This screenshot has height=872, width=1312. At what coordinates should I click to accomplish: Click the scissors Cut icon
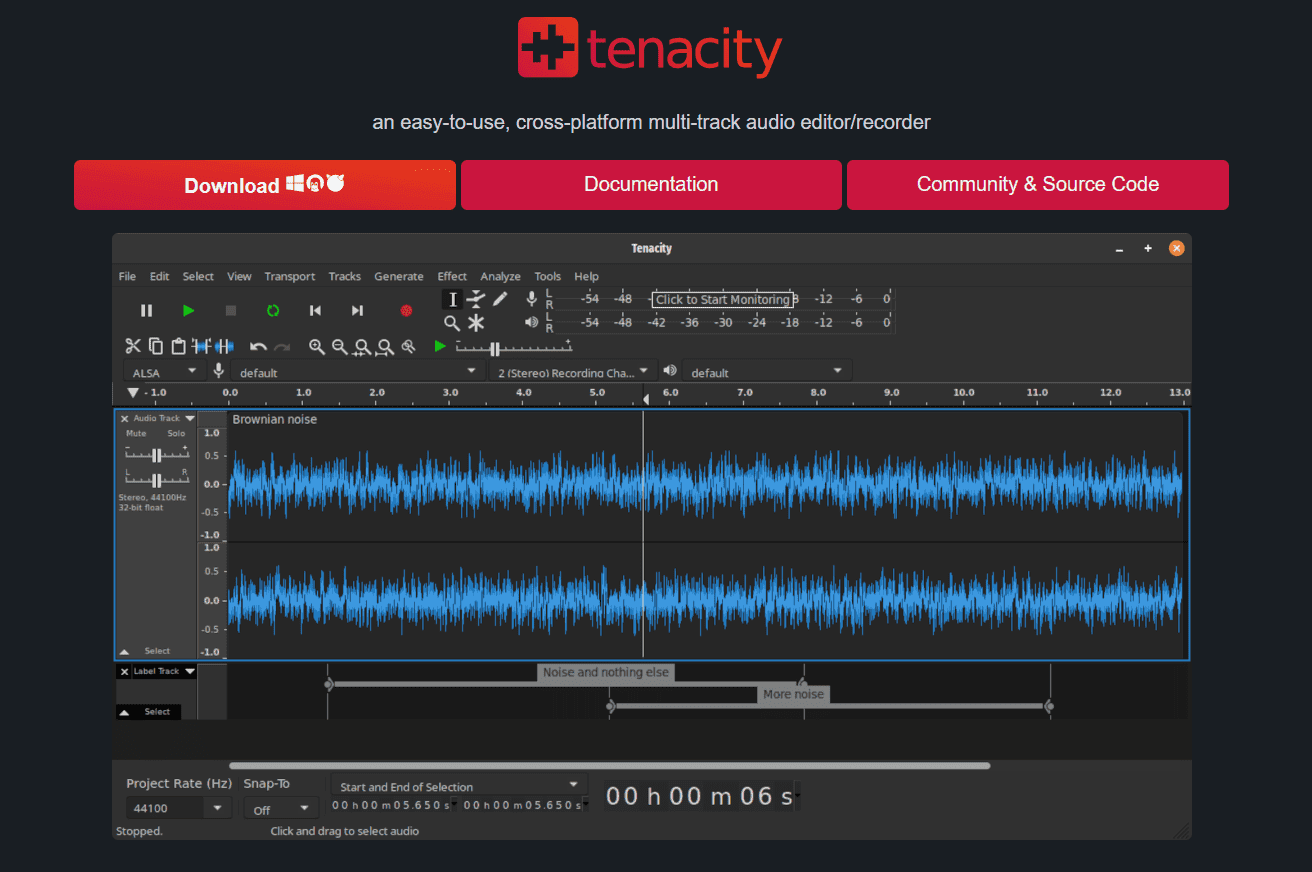click(x=133, y=346)
